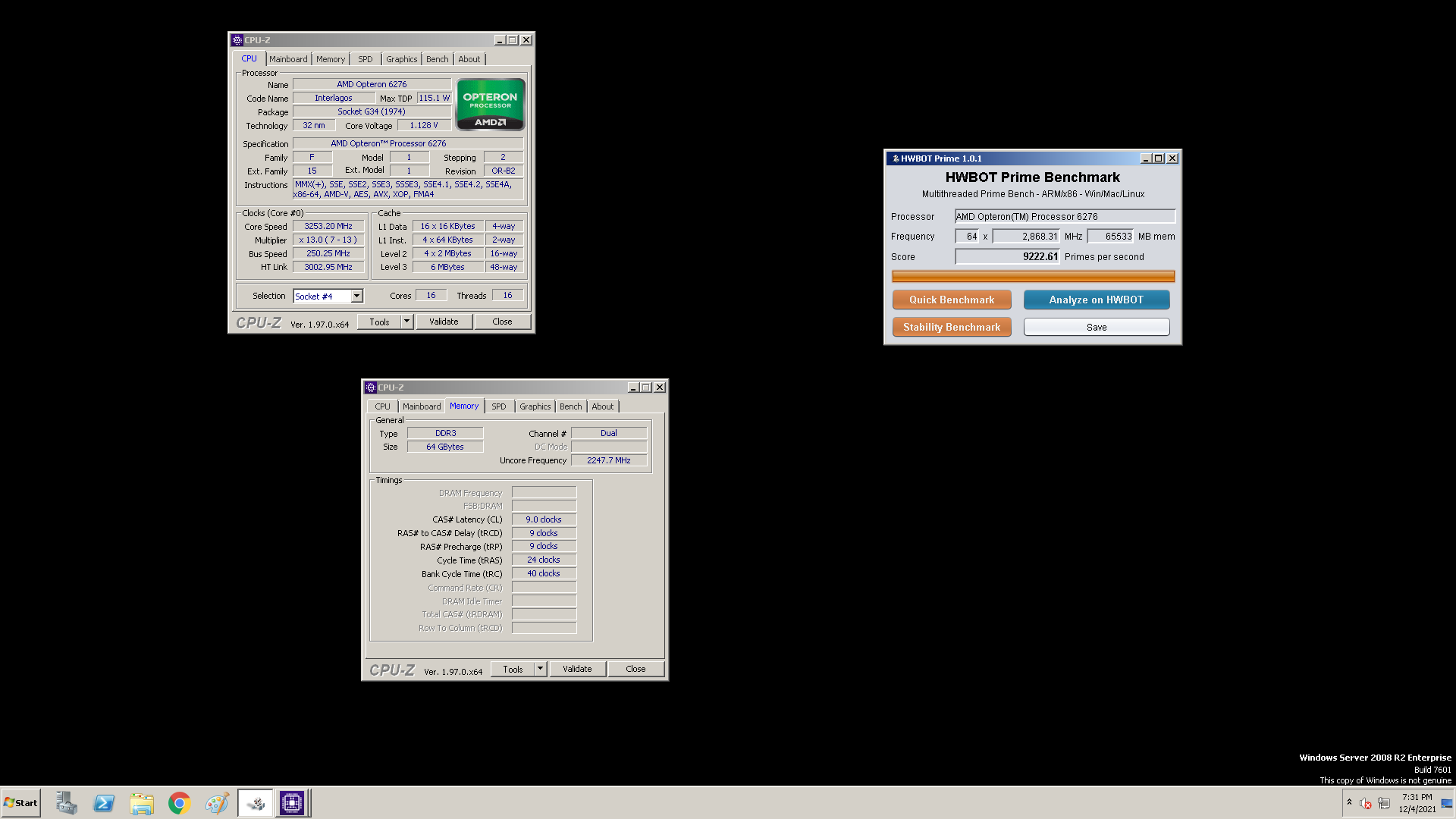Viewport: 1456px width, 819px height.
Task: Click the memory Type value DDR3
Action: click(x=445, y=433)
